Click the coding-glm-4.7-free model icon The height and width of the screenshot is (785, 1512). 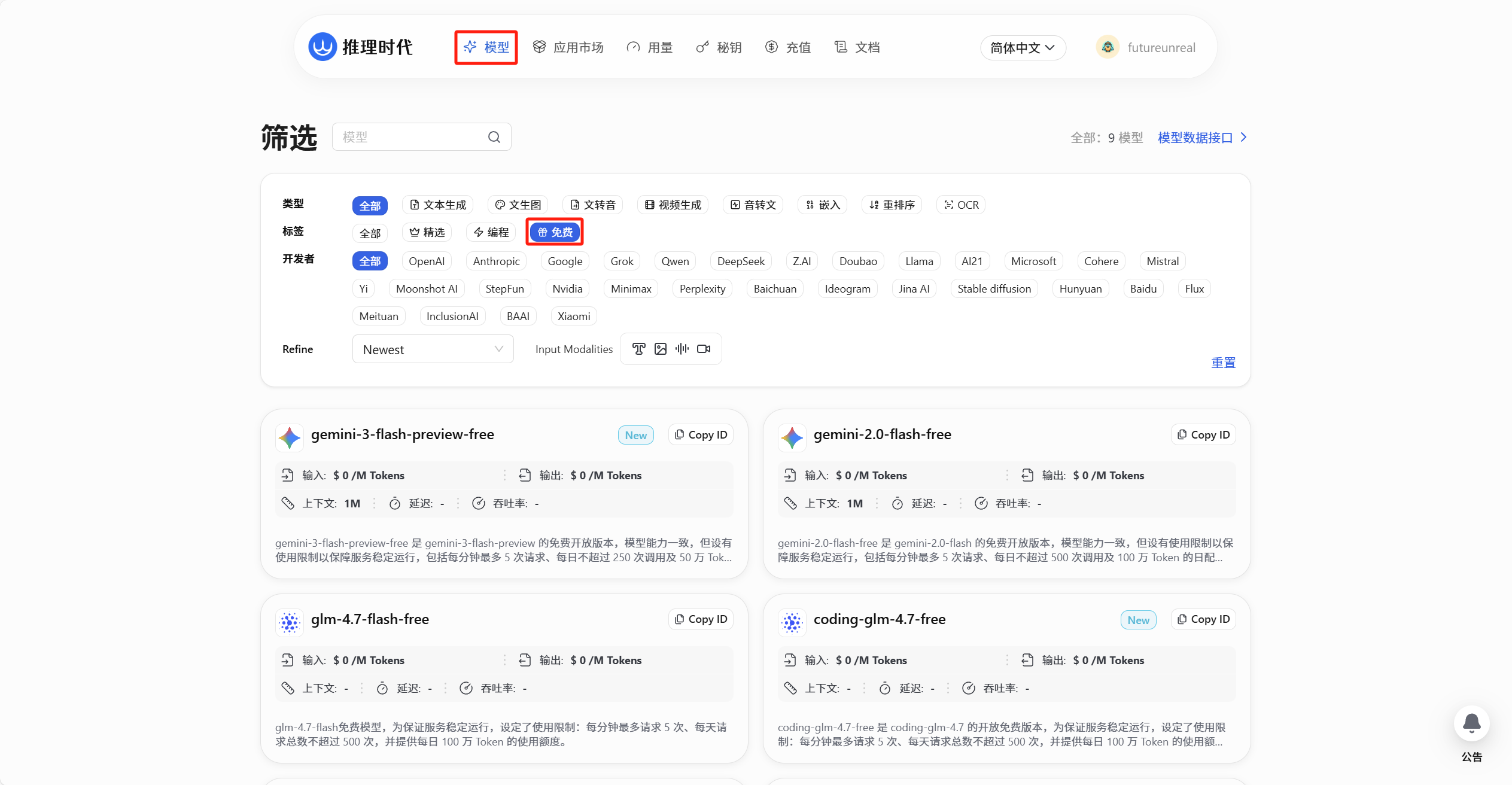[x=792, y=622]
